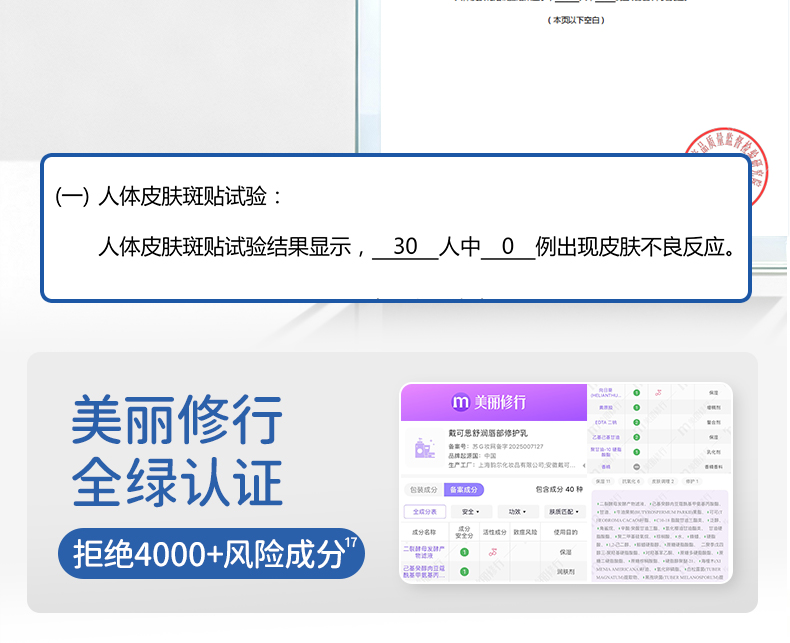This screenshot has width=790, height=643.
Task: Click the safety score icon for 向日葵
Action: click(636, 393)
